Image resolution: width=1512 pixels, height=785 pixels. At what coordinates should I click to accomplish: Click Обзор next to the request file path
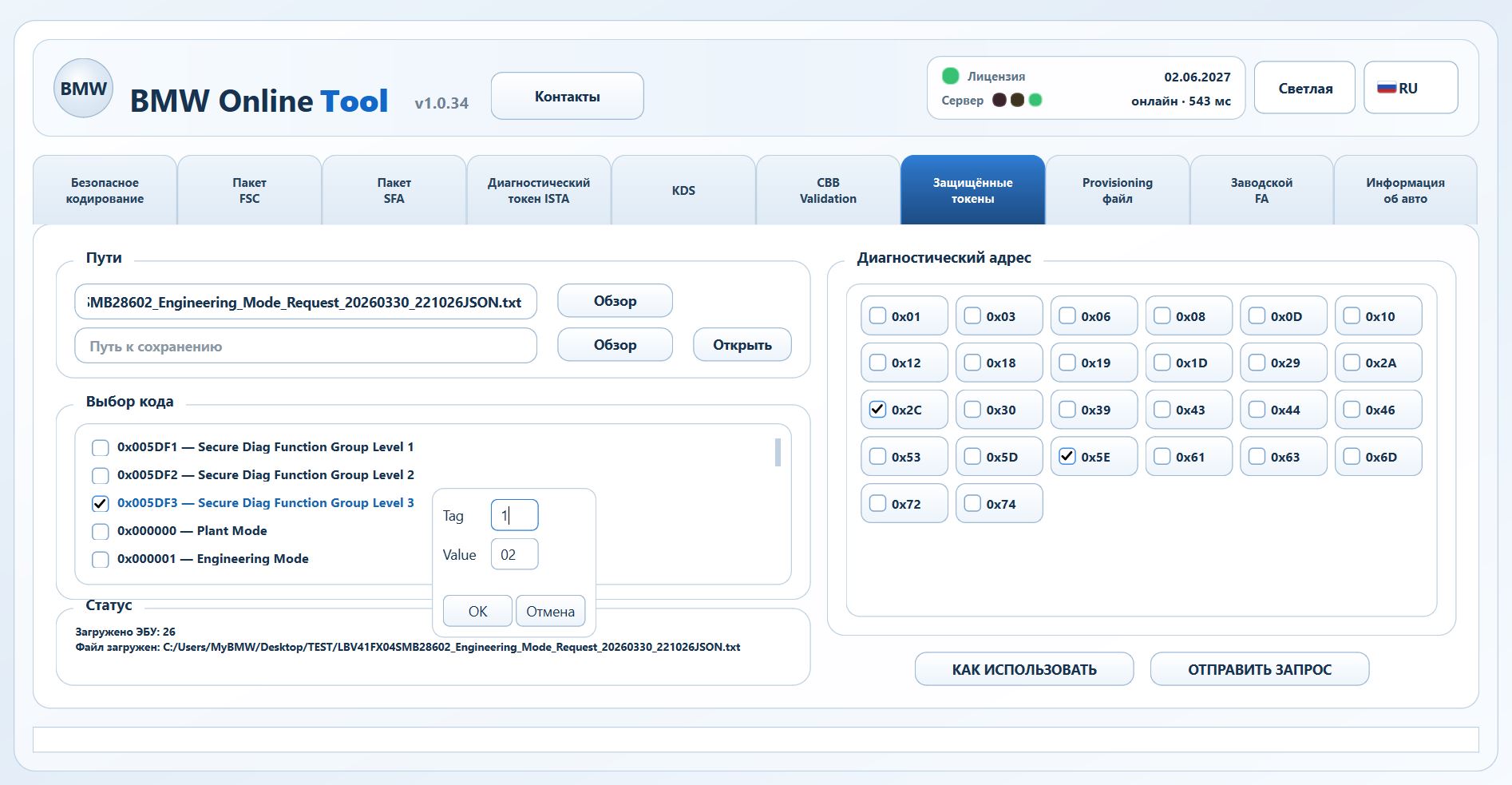615,301
